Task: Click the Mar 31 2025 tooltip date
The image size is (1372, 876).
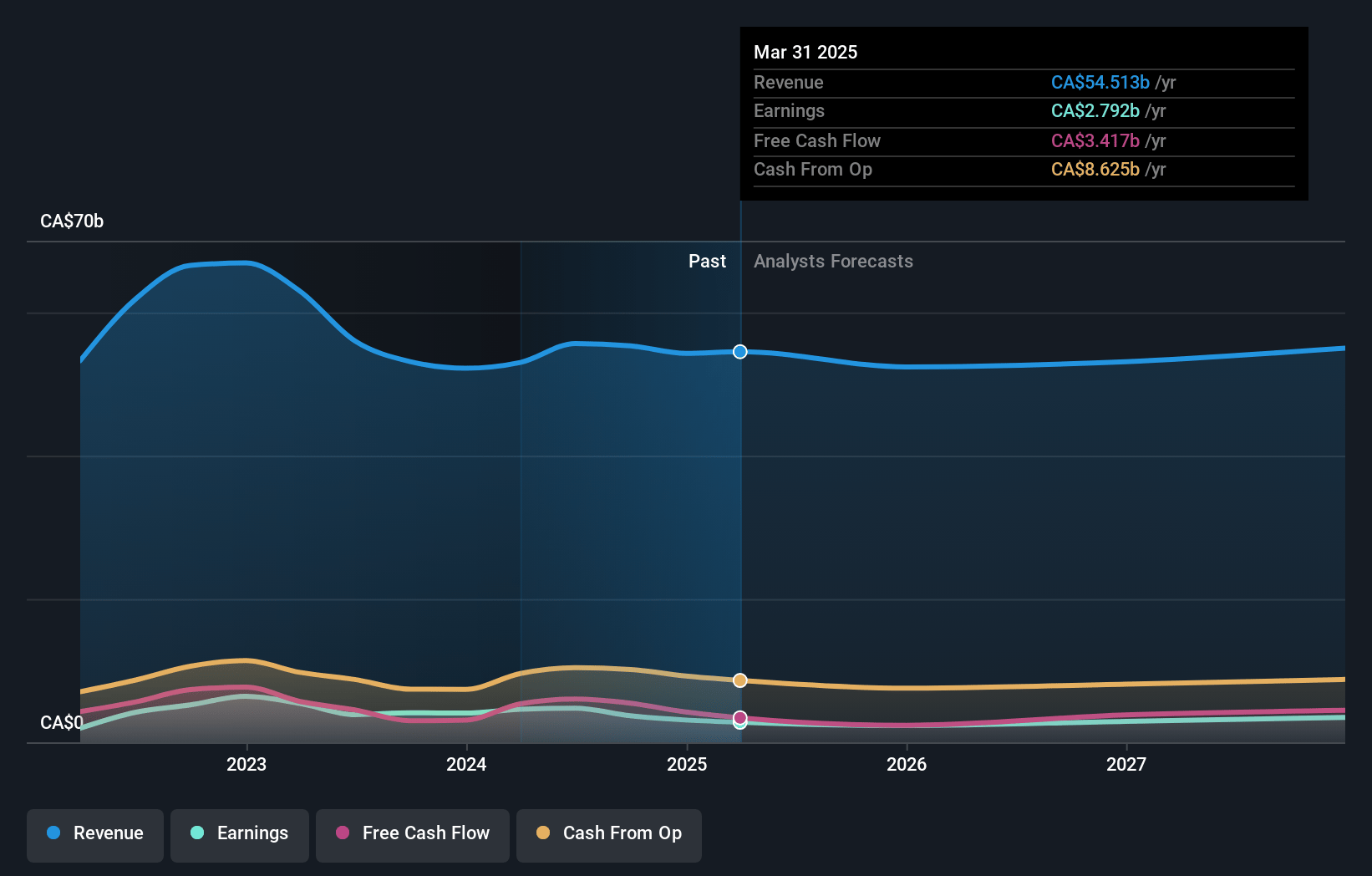Action: tap(805, 52)
